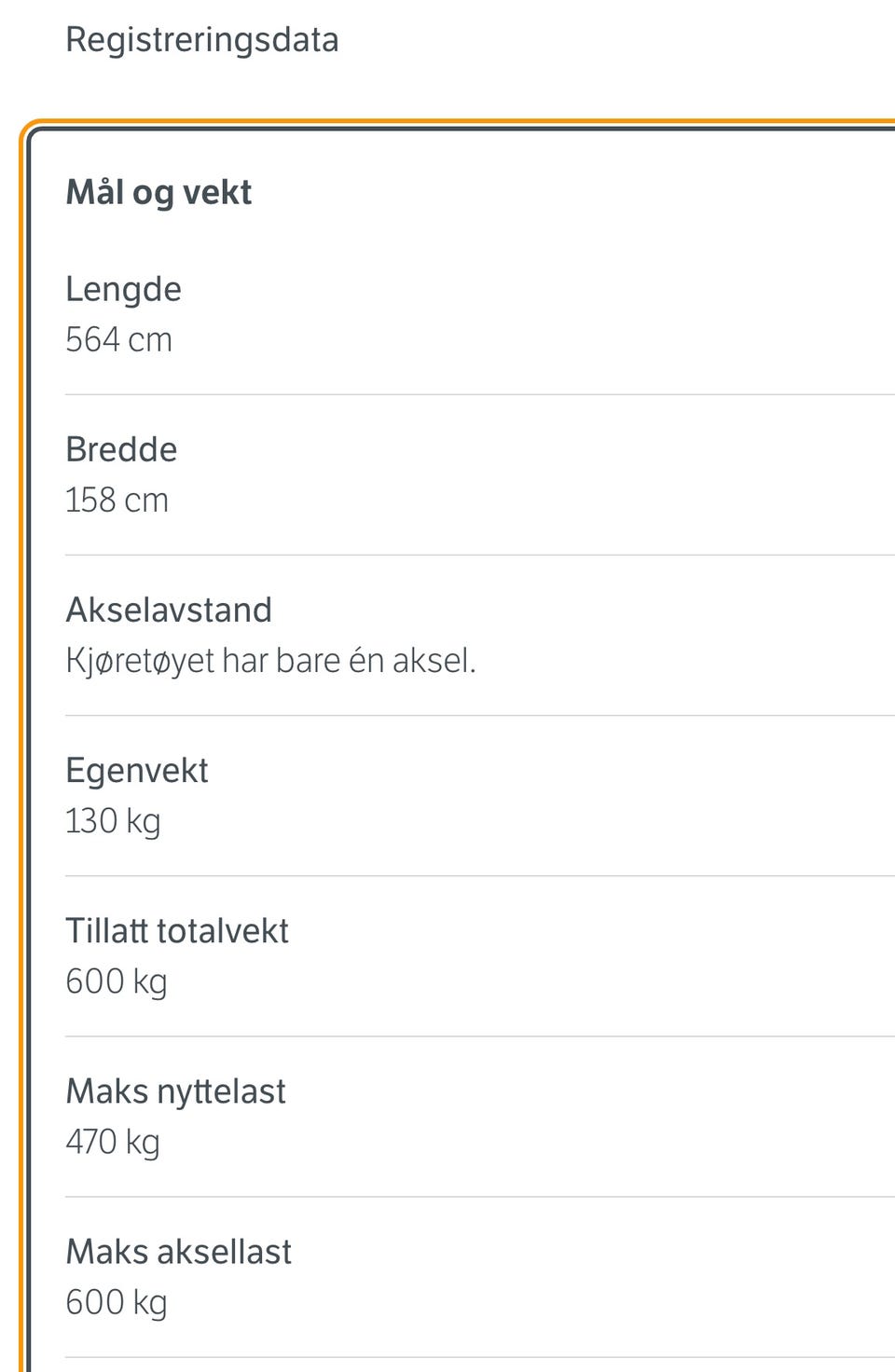Select text Kjøretøyet har bare én aksel
The image size is (895, 1372).
[x=270, y=661]
